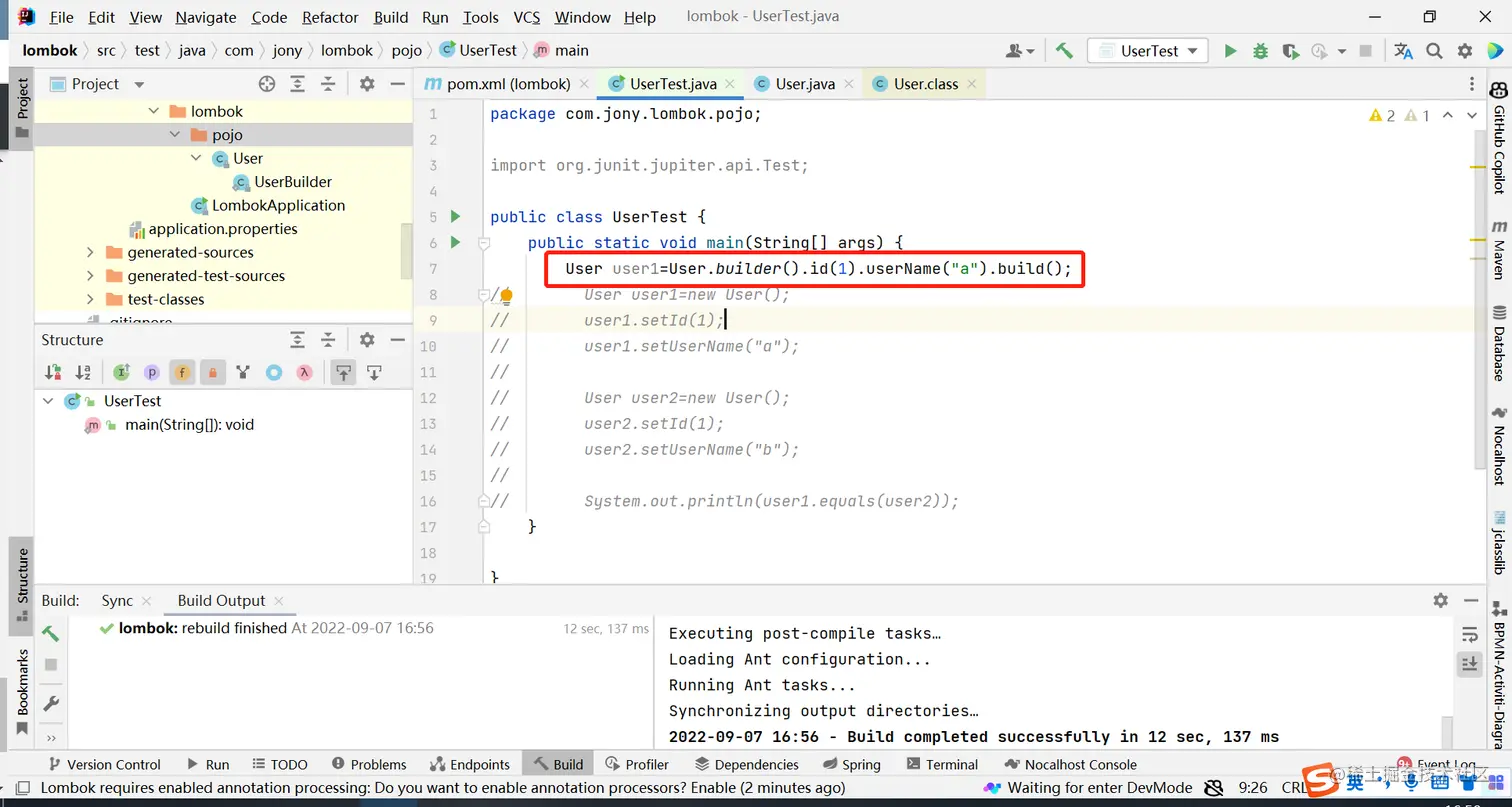Open GitHub Copilot side panel
The image size is (1512, 807).
point(1499,139)
